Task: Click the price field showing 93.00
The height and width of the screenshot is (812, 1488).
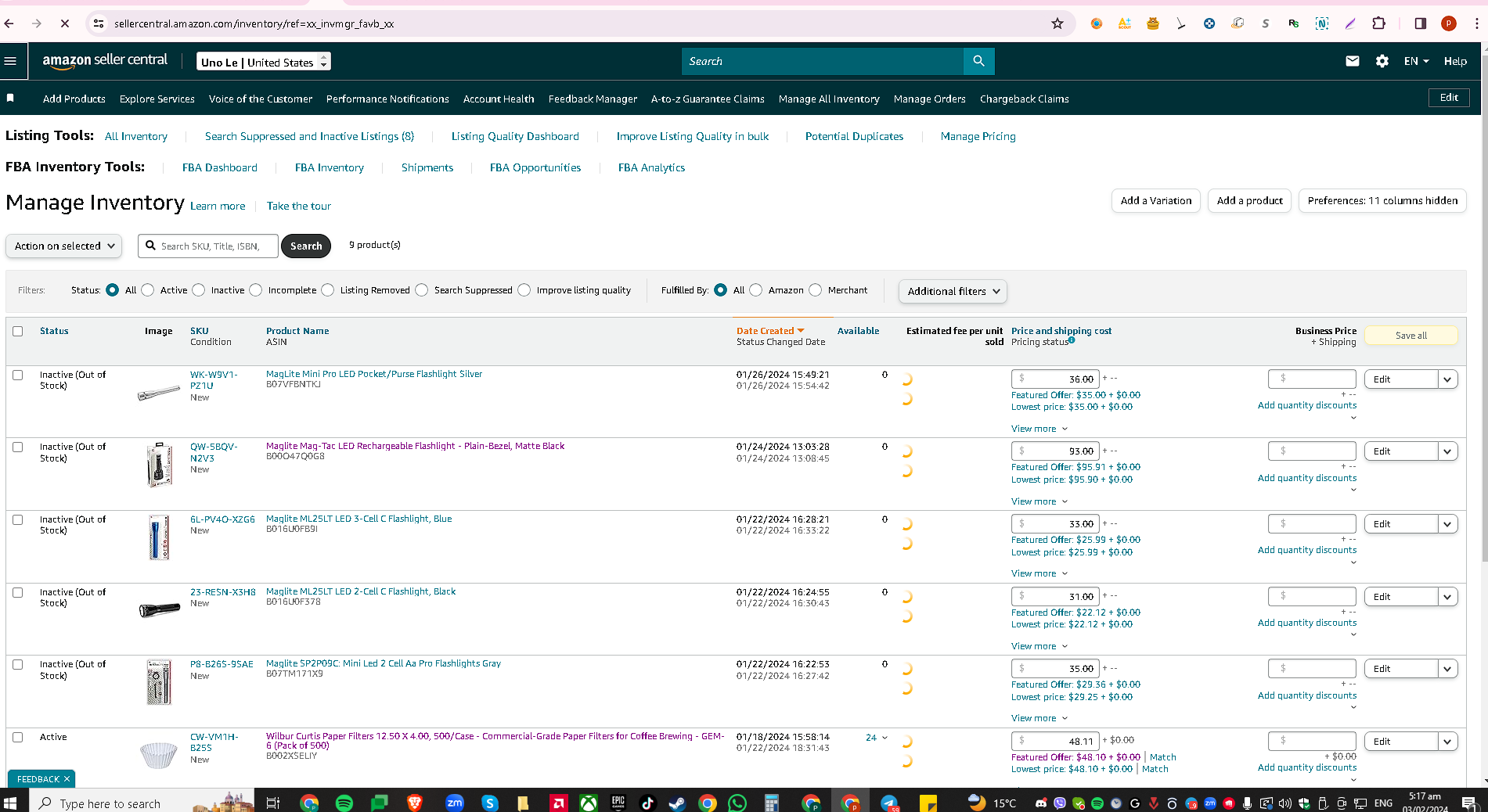Action: pos(1055,451)
